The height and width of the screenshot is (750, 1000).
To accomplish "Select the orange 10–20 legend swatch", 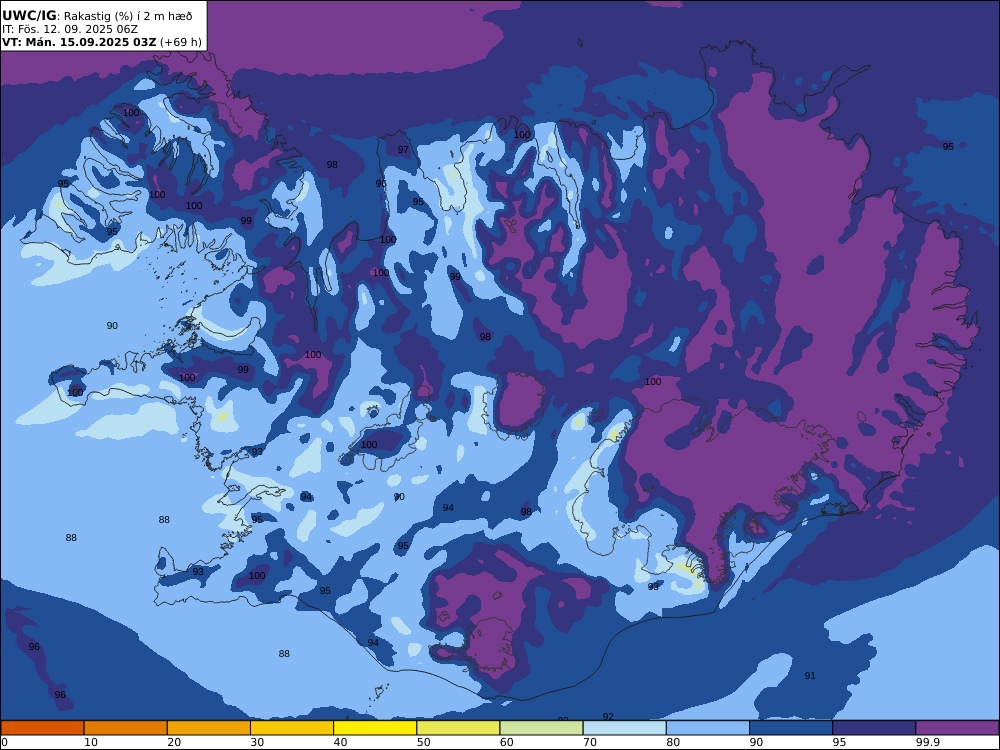I will pos(126,728).
